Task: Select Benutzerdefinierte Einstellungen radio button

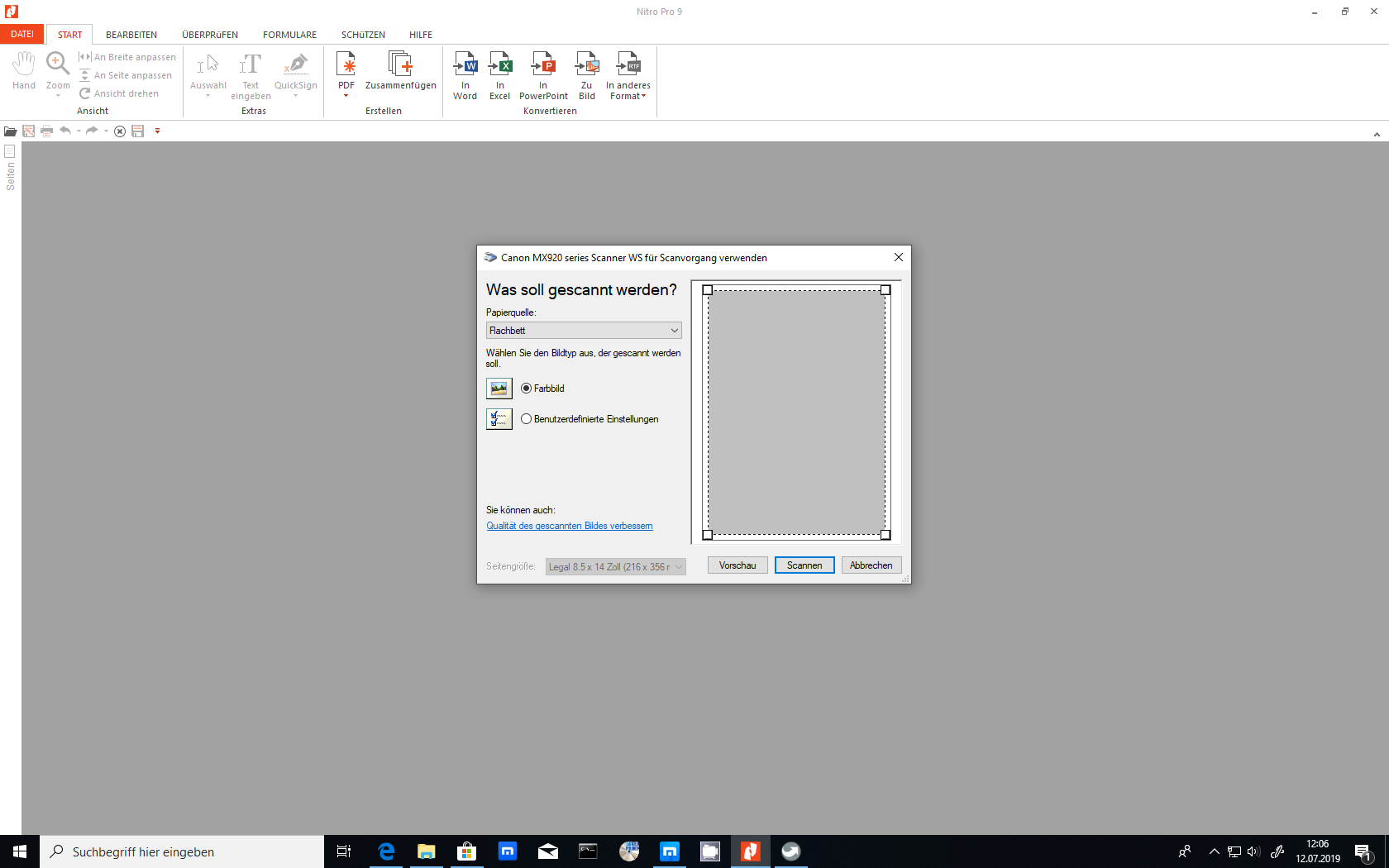Action: click(527, 419)
